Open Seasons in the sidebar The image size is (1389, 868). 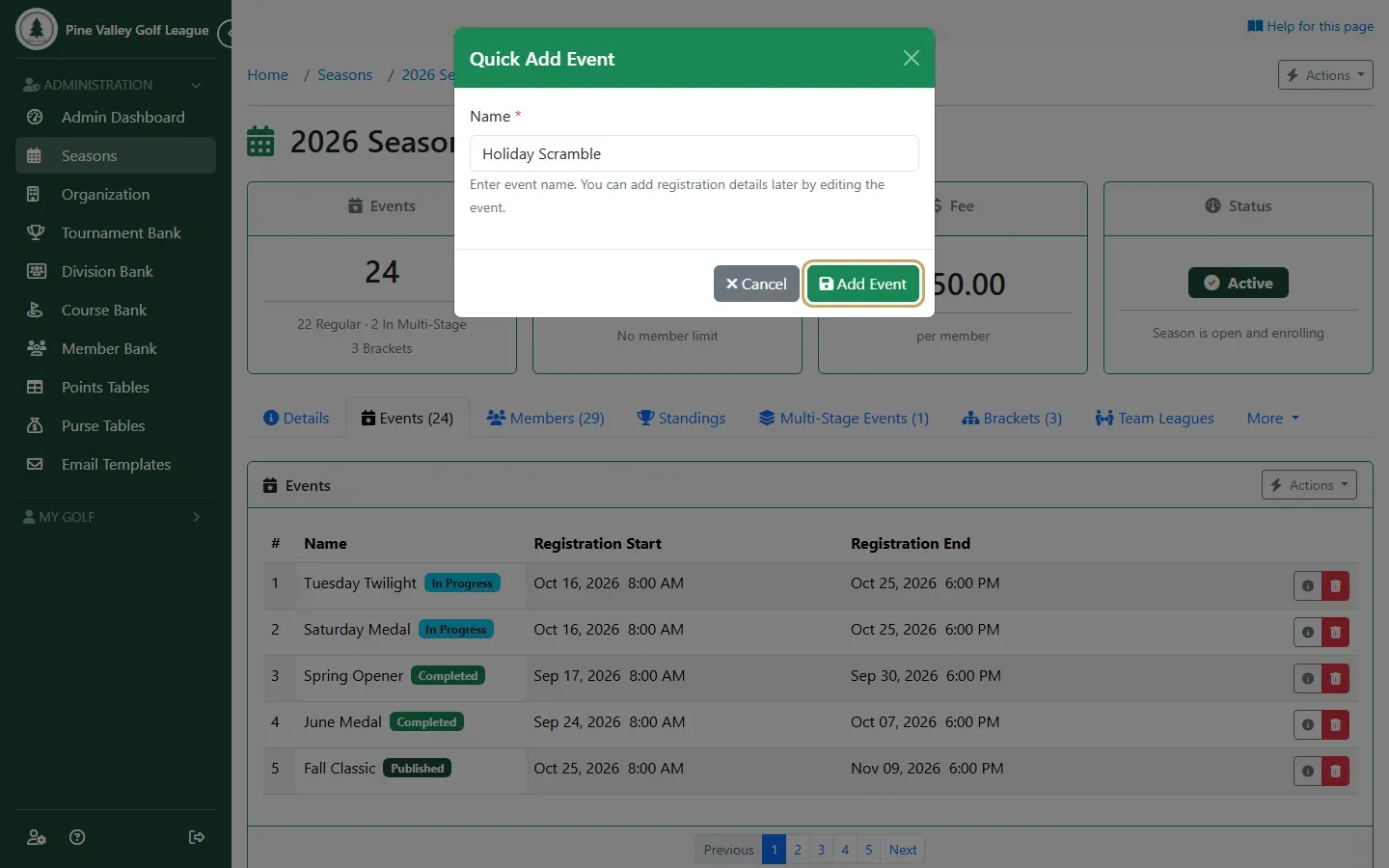116,155
